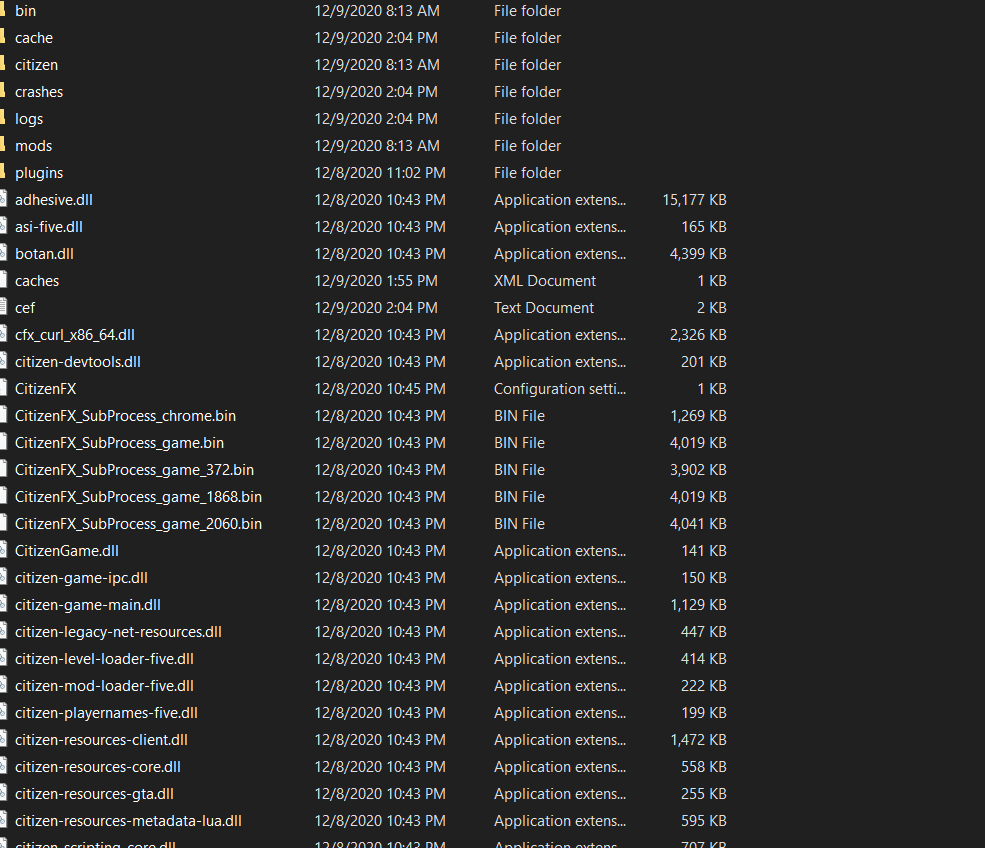Select the botan.dll file name
Viewport: 985px width, 848px height.
coord(44,254)
